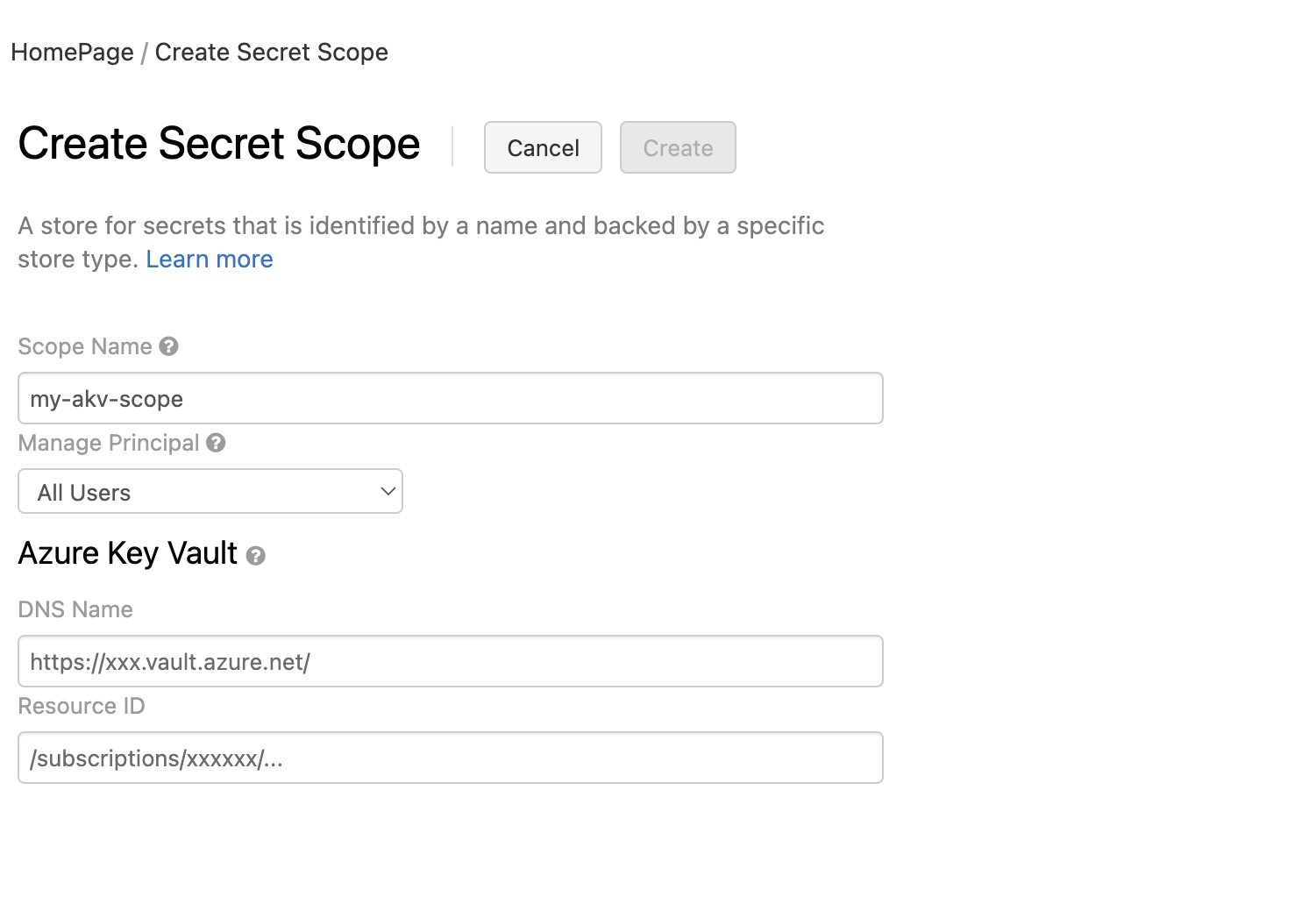The width and height of the screenshot is (1316, 911).
Task: Click the Manage Principal label text
Action: click(x=109, y=444)
